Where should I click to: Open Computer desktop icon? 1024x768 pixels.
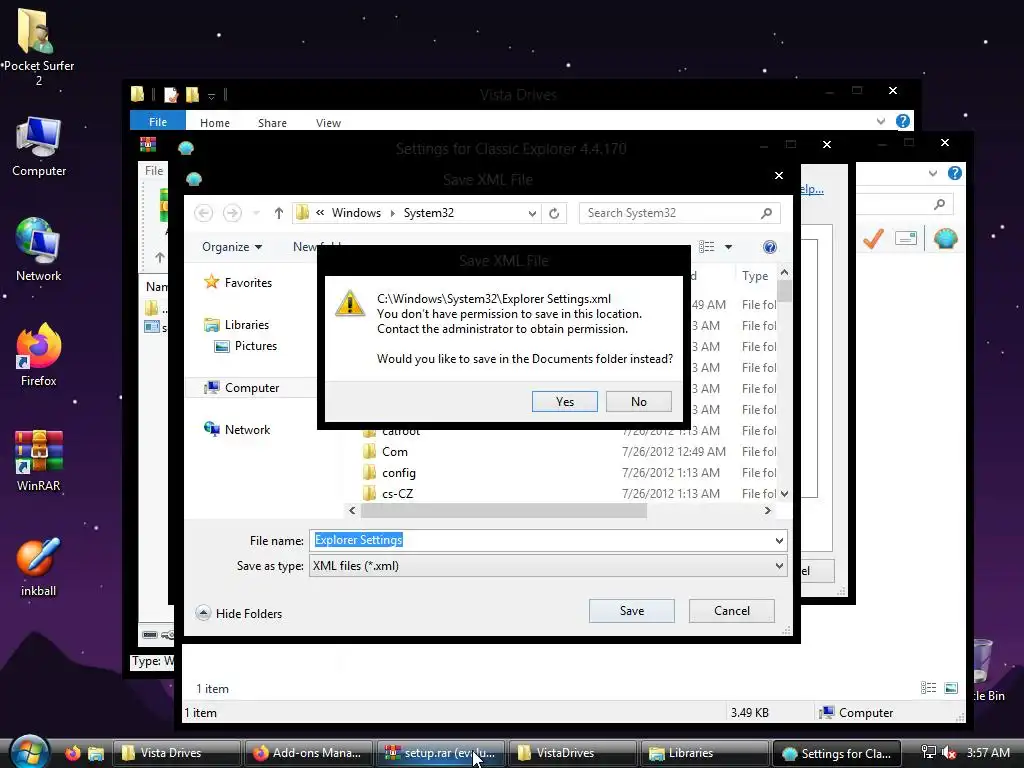(39, 146)
